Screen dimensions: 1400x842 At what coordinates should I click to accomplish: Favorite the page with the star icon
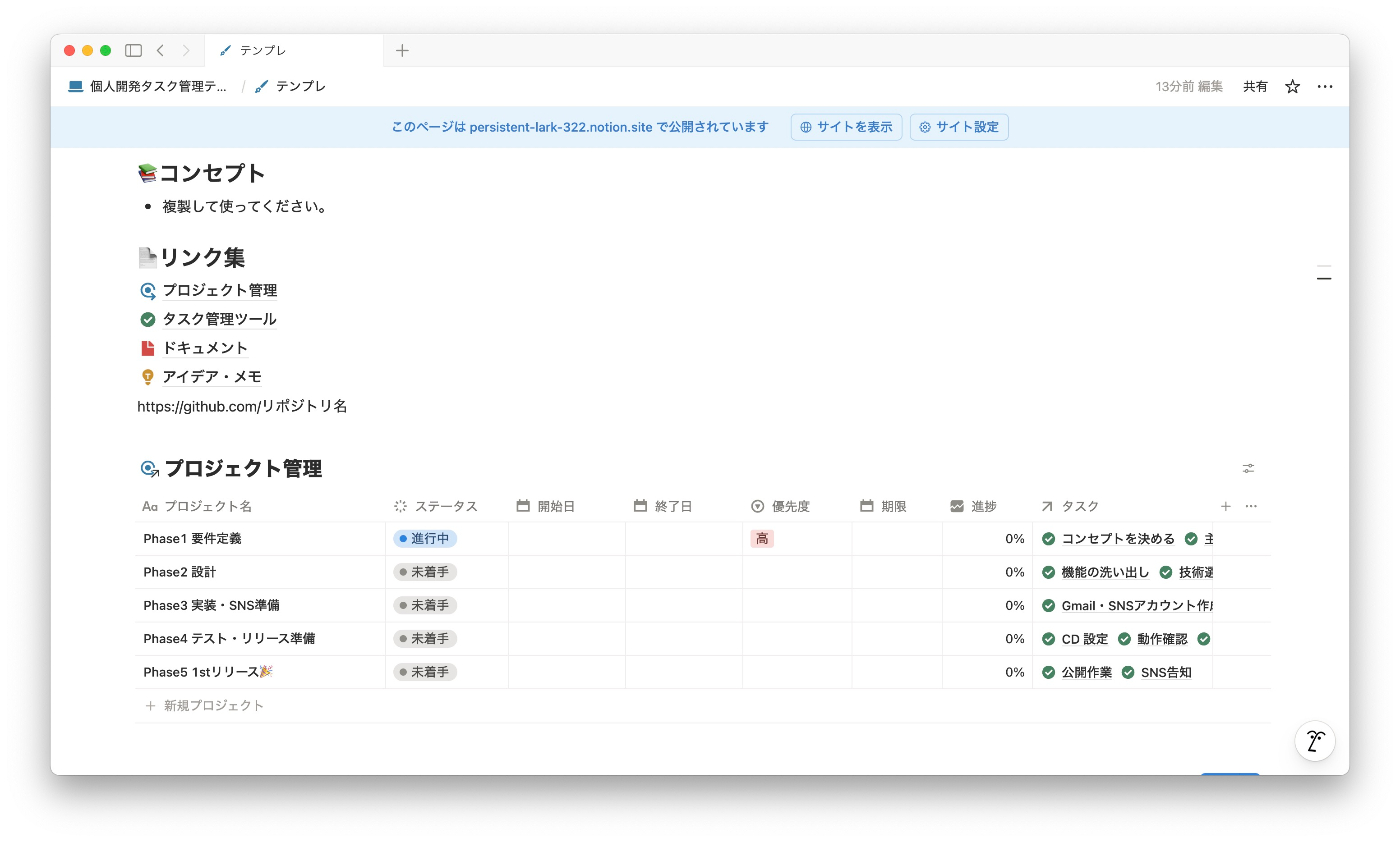coord(1292,87)
